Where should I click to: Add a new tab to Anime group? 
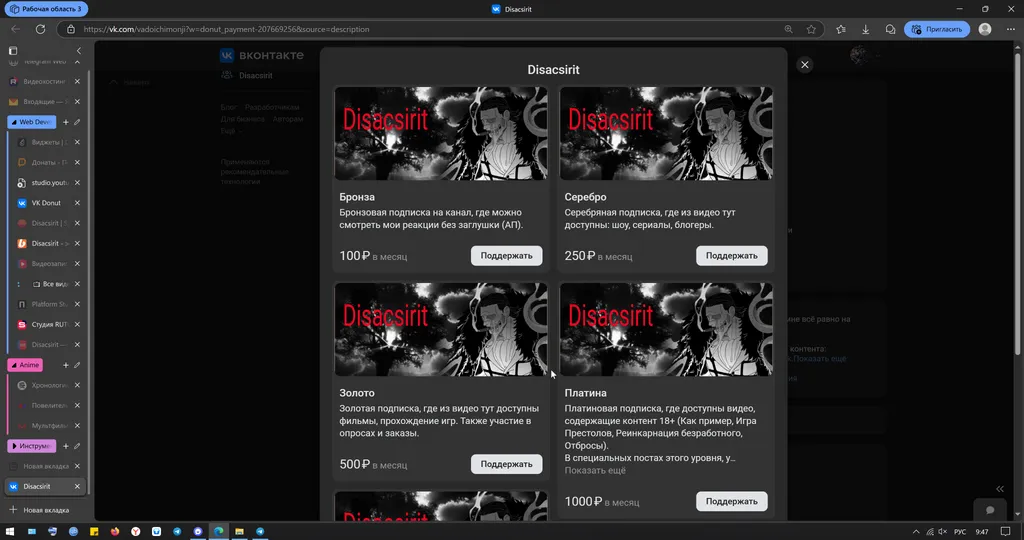point(65,365)
